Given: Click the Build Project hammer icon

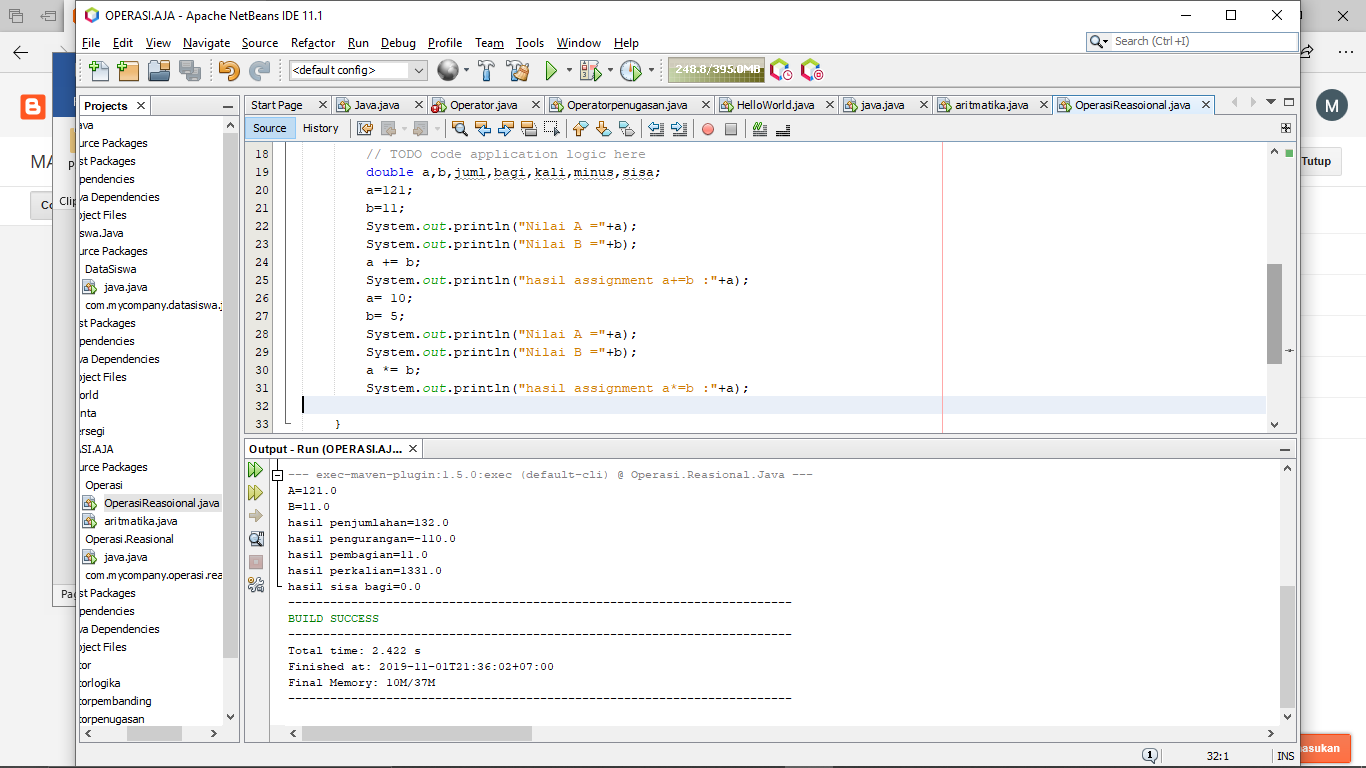Looking at the screenshot, I should tap(487, 70).
